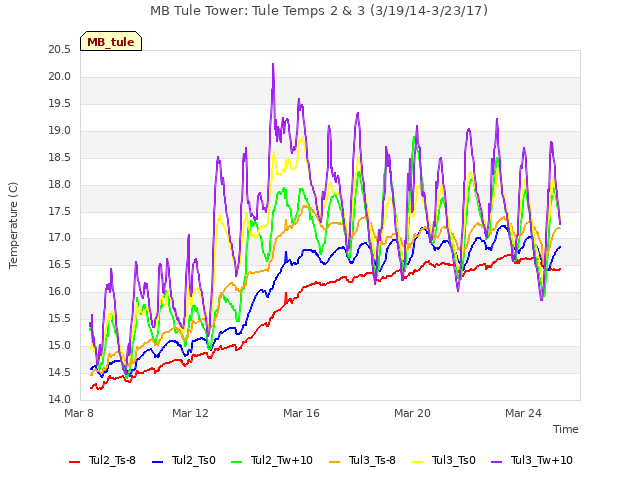Image resolution: width=640 pixels, height=480 pixels.
Task: Click the Mar 16 x-axis tick label
Action: click(301, 413)
